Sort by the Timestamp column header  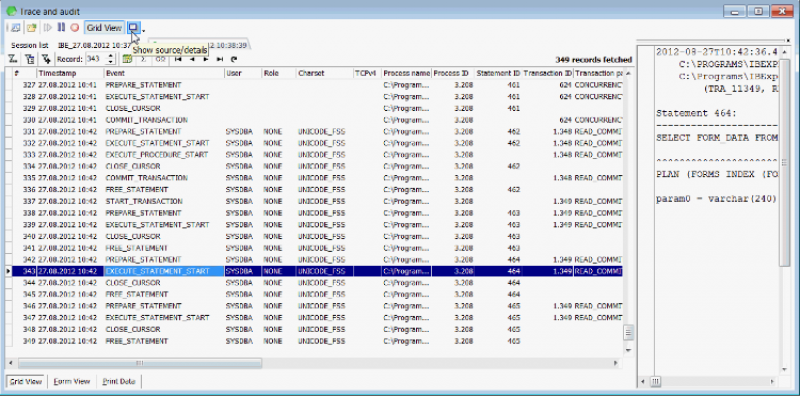click(70, 73)
